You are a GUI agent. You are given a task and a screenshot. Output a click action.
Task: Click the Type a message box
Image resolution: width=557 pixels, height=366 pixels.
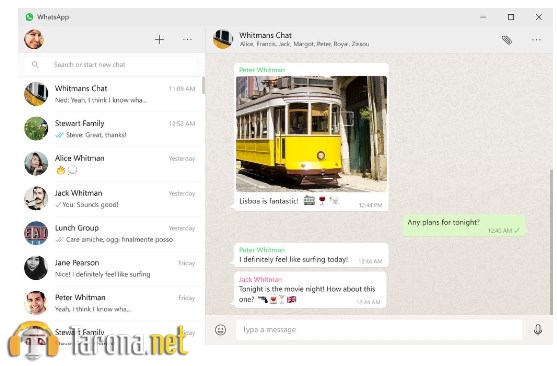(379, 330)
